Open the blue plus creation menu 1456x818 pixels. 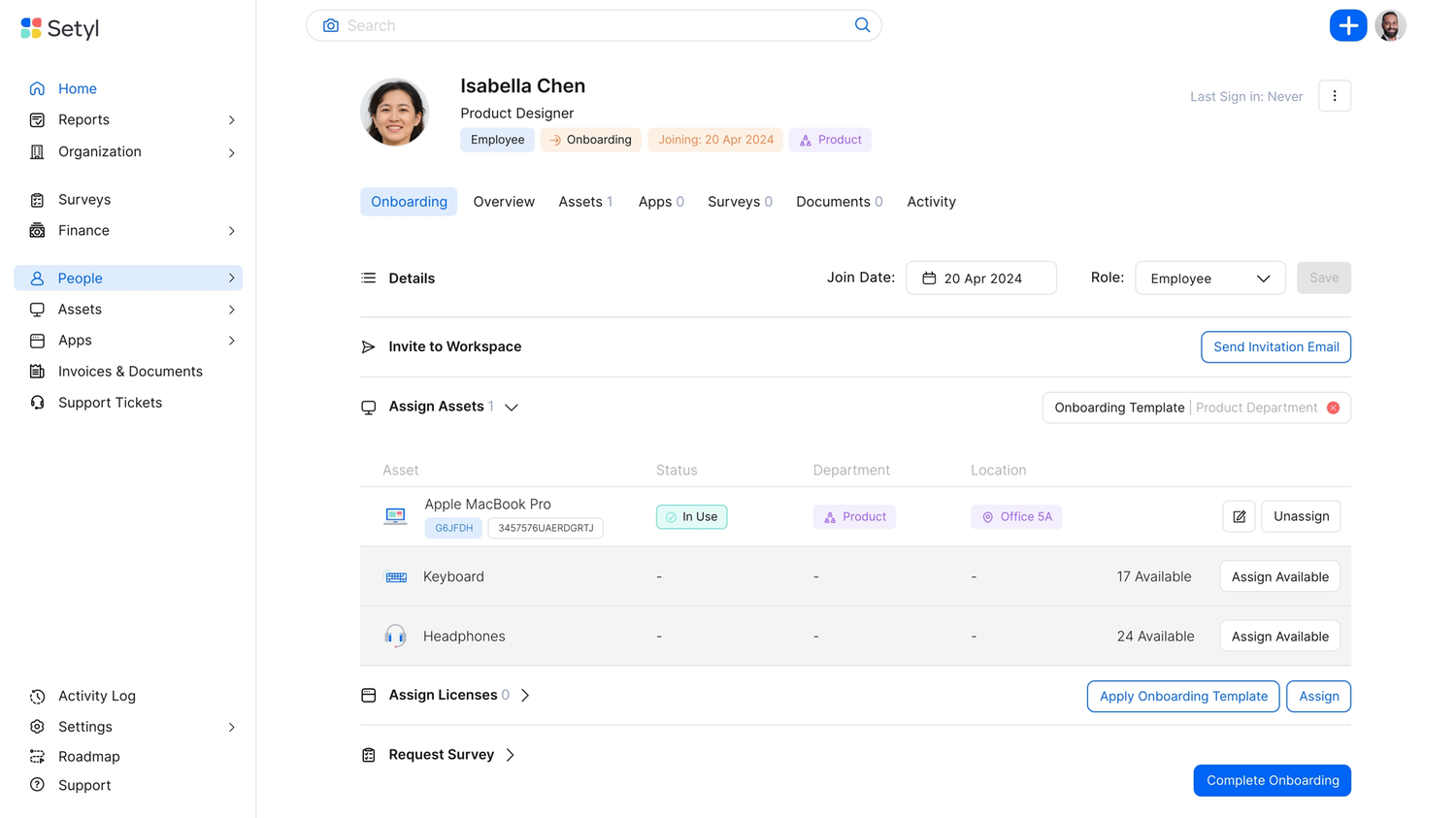click(1348, 25)
